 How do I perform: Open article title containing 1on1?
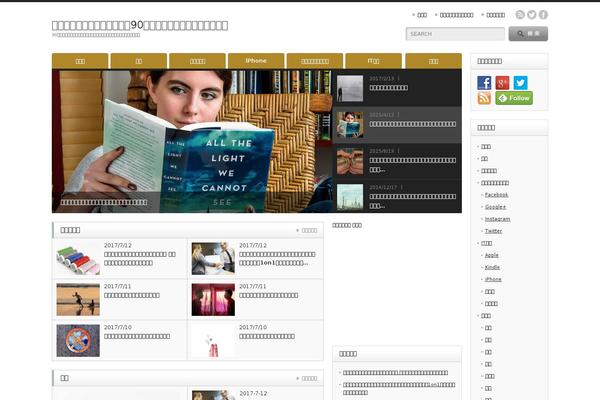coord(277,259)
